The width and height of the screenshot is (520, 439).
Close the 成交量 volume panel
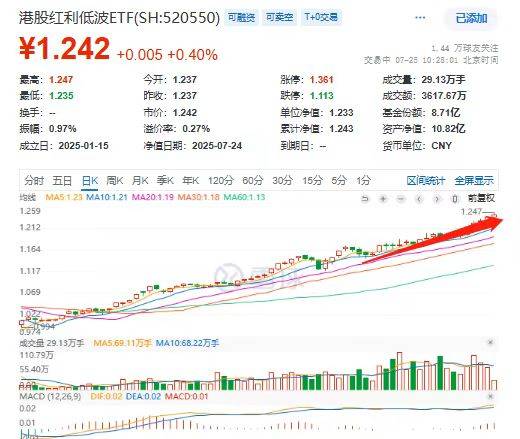490,342
